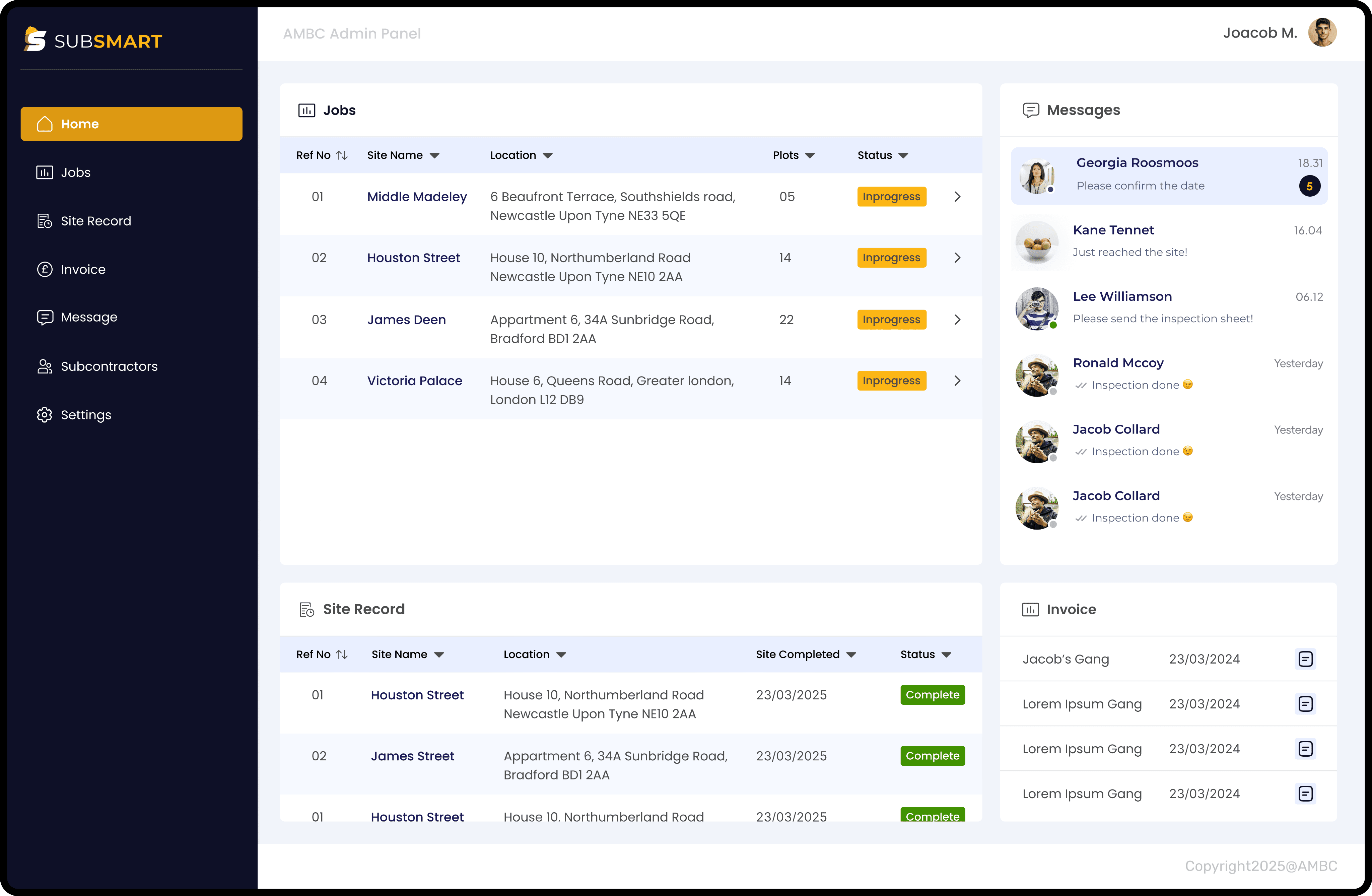Open Status filter dropdown in Jobs table
The width and height of the screenshot is (1372, 896).
(x=903, y=156)
